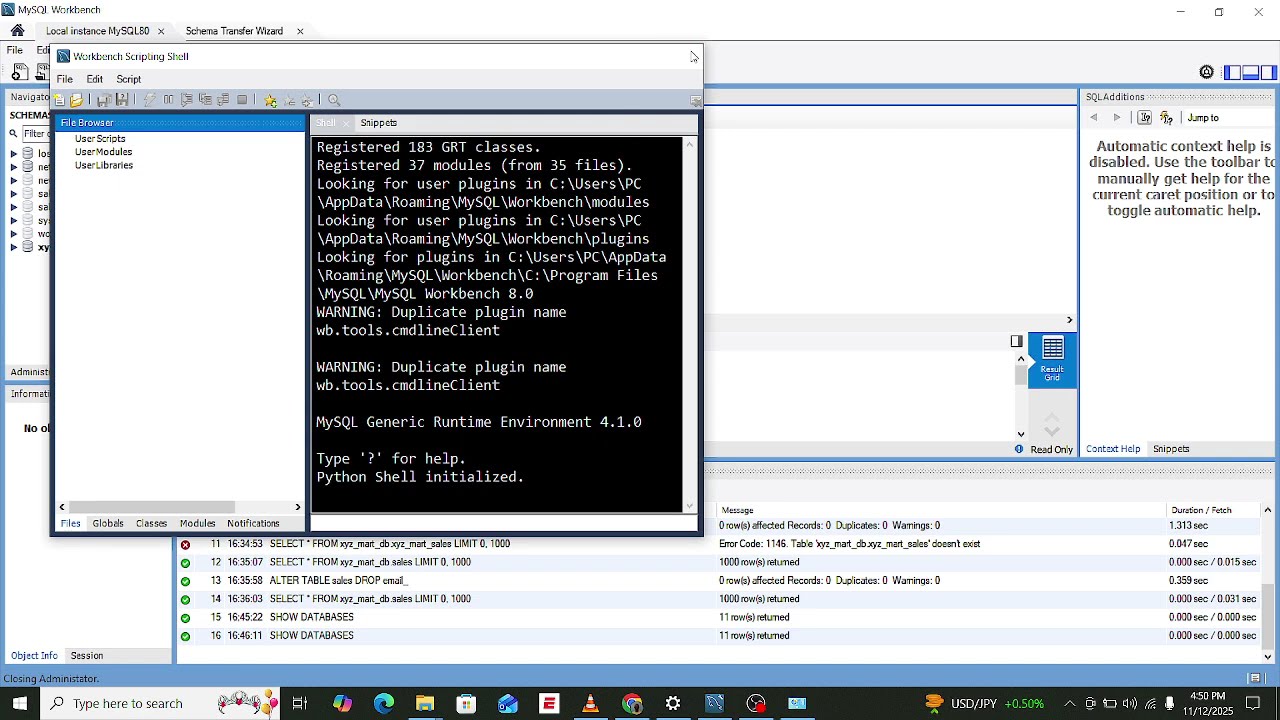Click the lightning run icon in shell toolbar
This screenshot has width=1280, height=720.
coord(150,100)
